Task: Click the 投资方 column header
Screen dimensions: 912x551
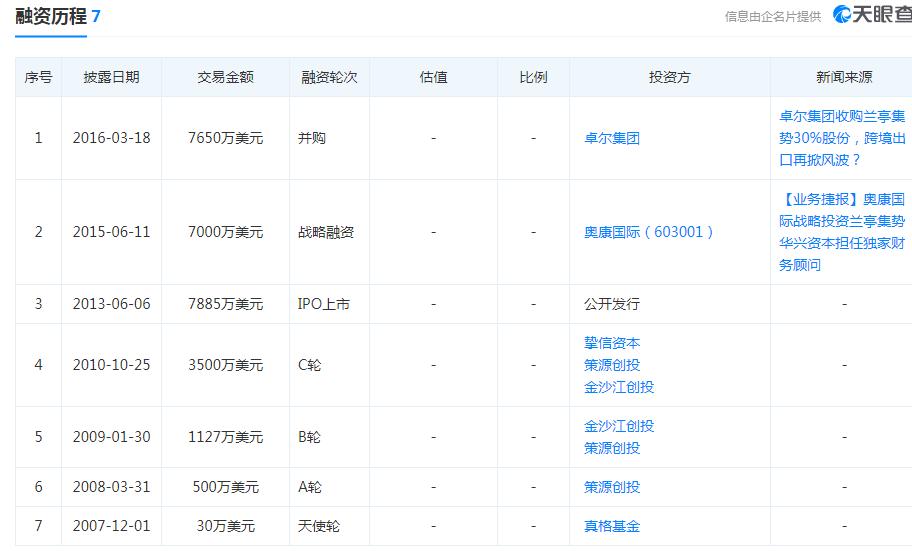Action: pyautogui.click(x=669, y=77)
